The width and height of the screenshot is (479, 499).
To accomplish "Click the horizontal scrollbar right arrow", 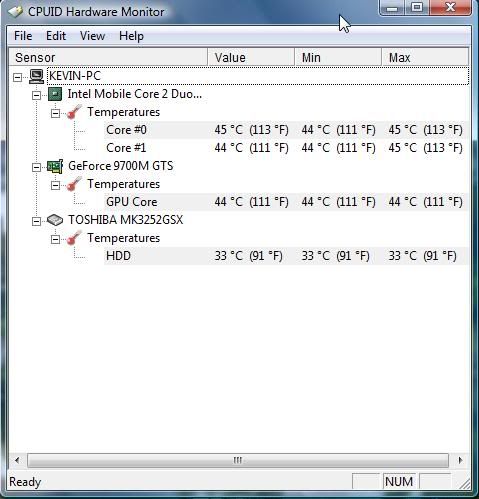I will pos(460,460).
